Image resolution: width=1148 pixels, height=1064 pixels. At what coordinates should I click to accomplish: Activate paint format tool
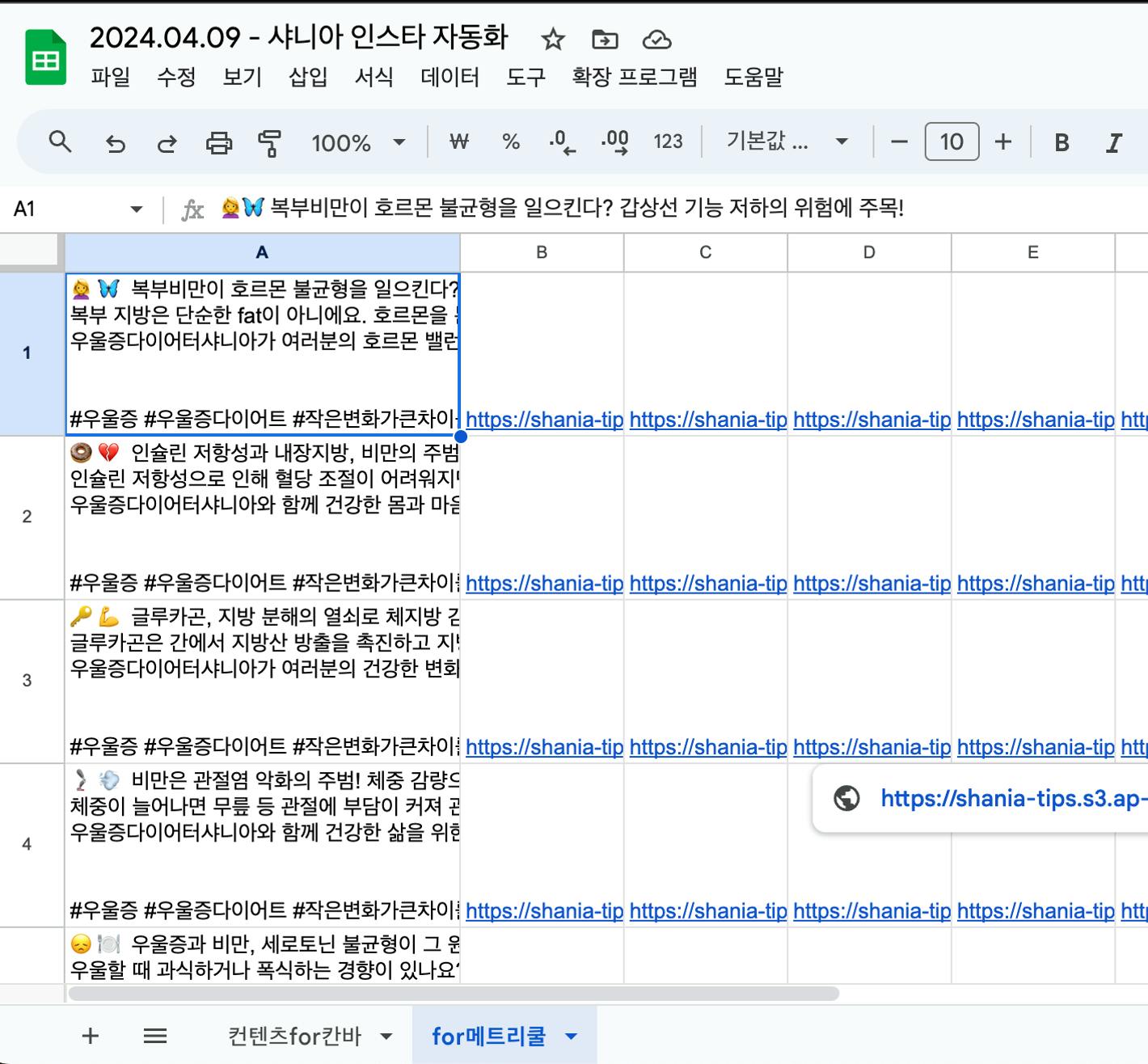pyautogui.click(x=269, y=143)
